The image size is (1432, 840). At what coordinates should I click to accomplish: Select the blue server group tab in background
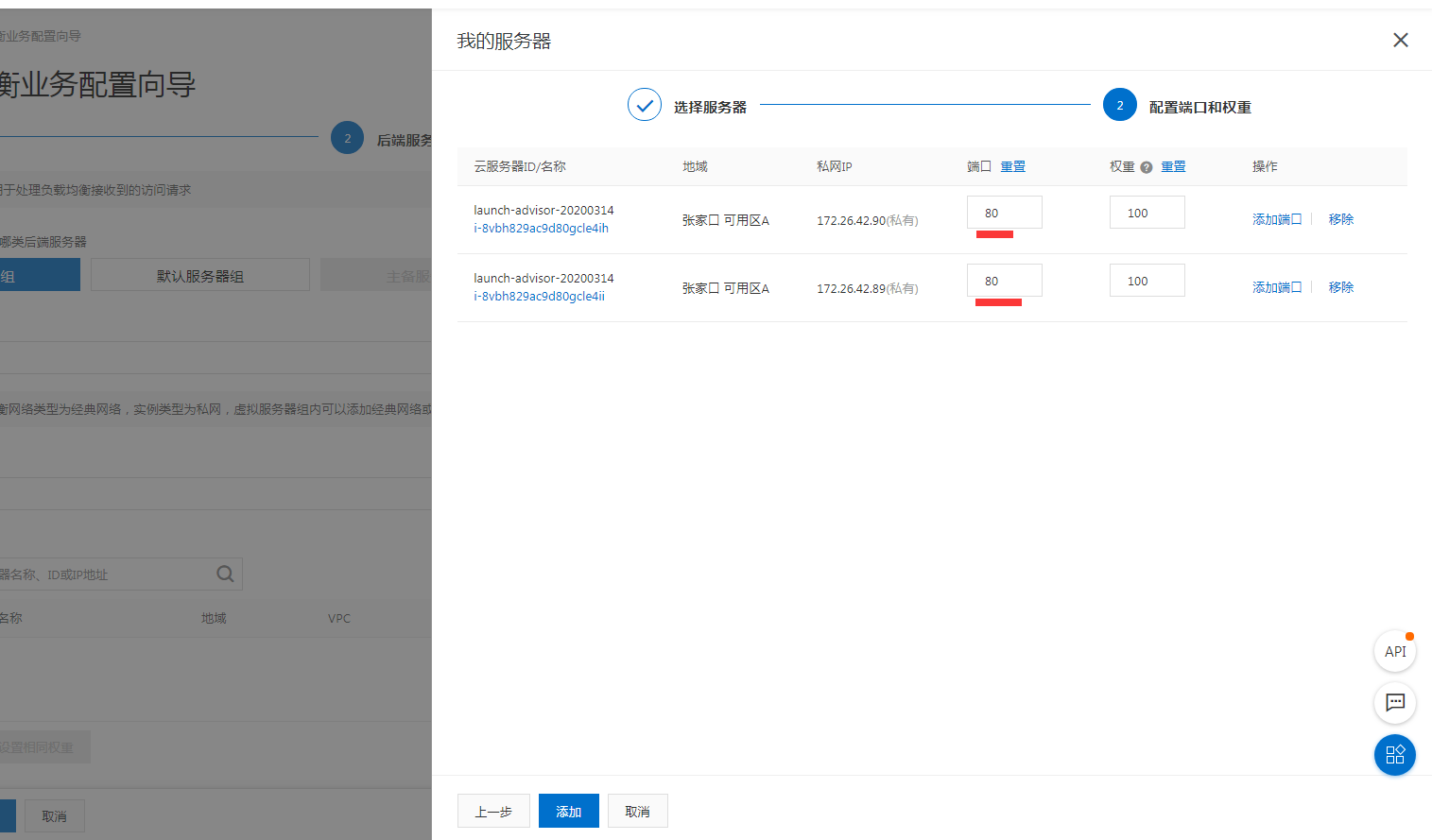[40, 275]
